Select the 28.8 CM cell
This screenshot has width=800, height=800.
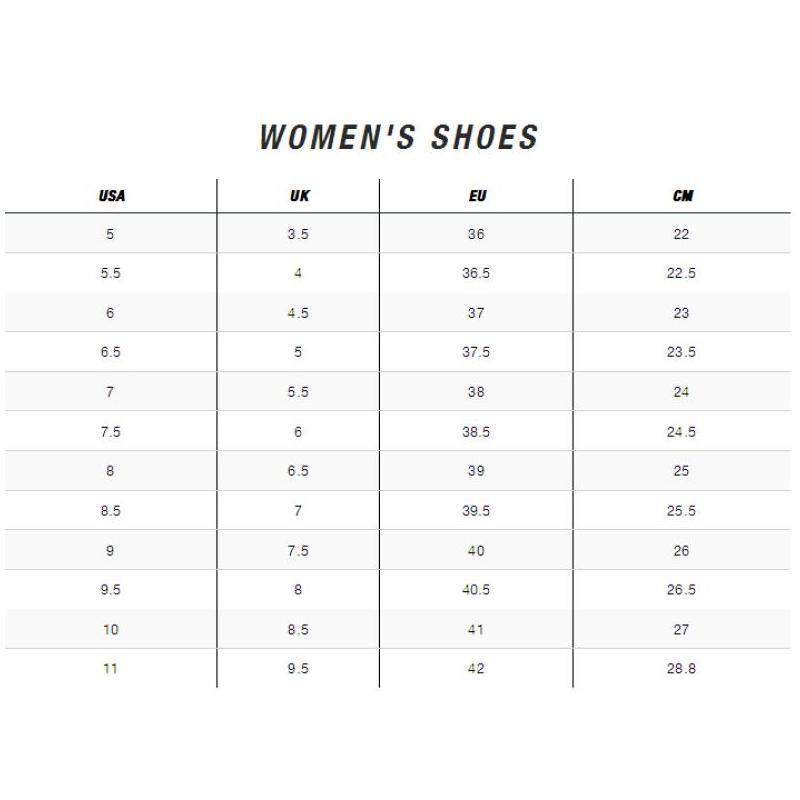[681, 669]
